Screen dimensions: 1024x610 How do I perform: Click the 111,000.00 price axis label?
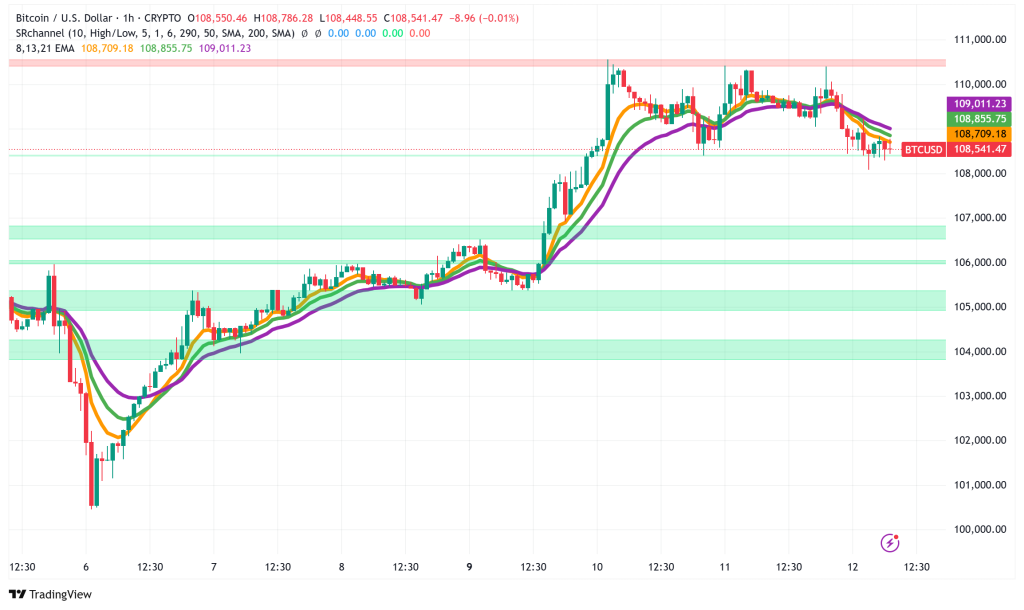980,39
